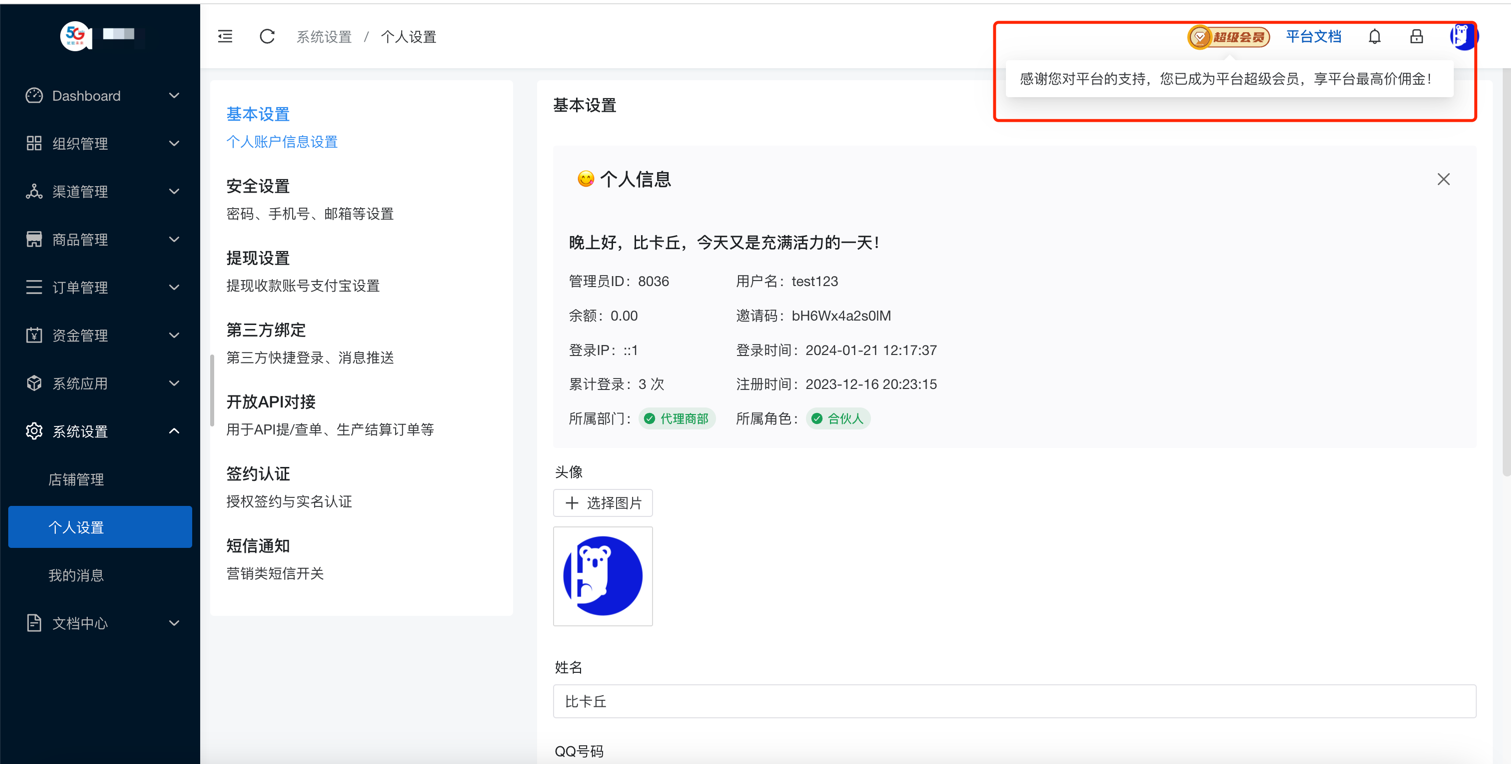1511x764 pixels.
Task: Open the user avatar in top bar
Action: [x=1463, y=36]
